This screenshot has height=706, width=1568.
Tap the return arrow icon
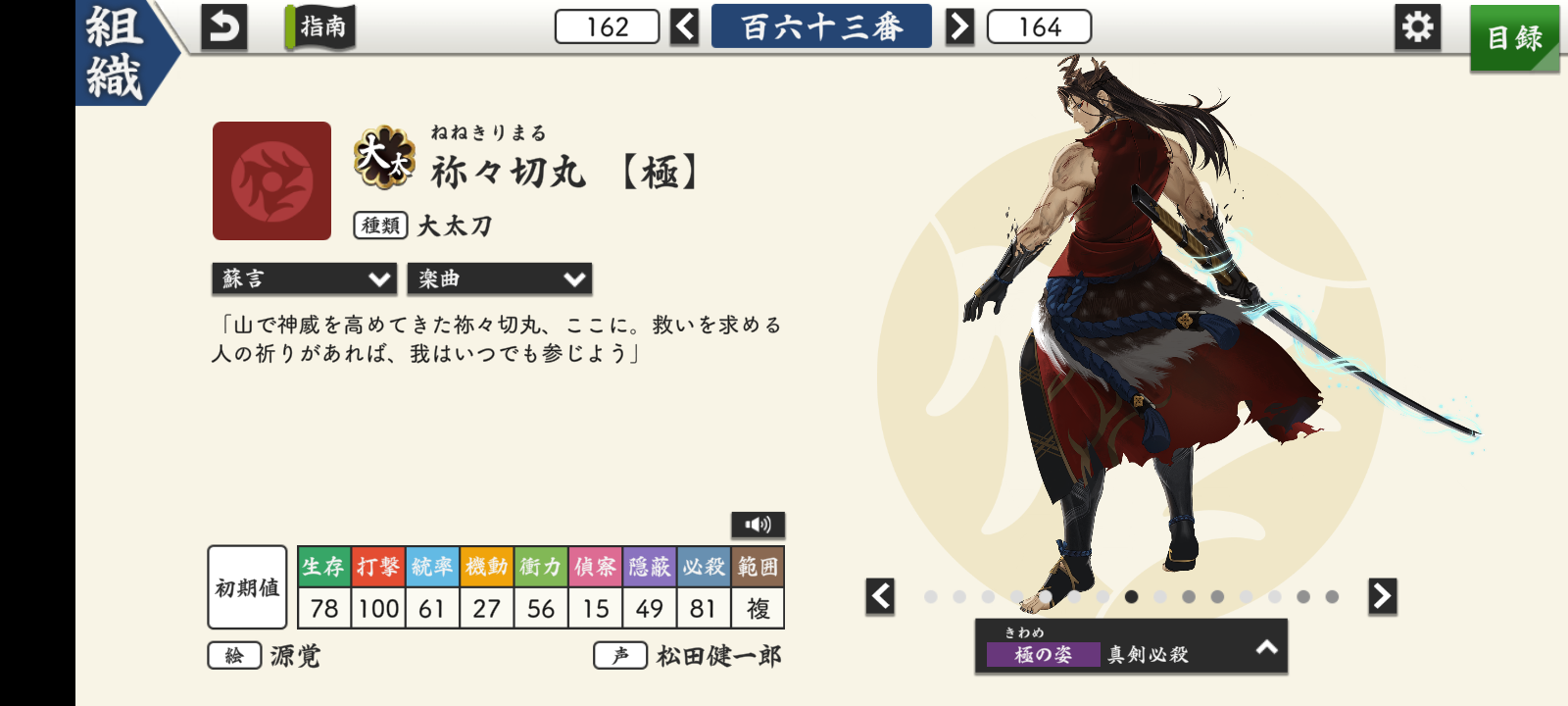pyautogui.click(x=223, y=26)
